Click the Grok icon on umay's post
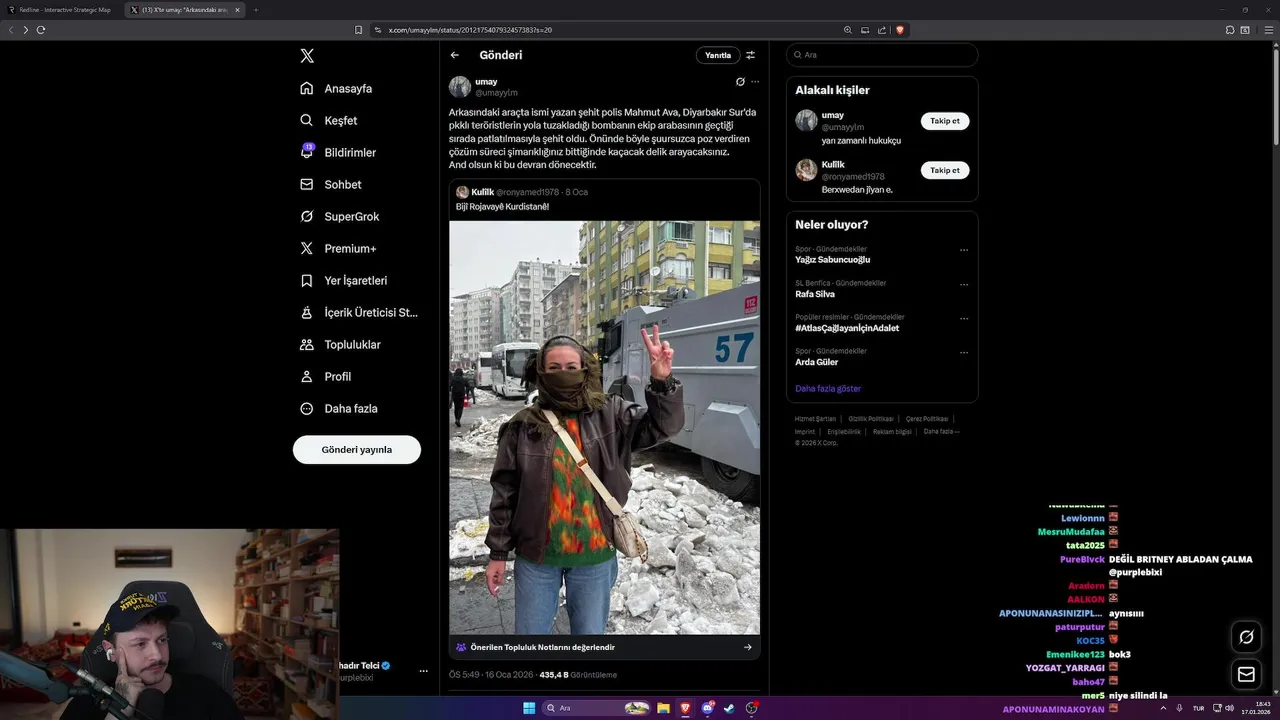 (740, 81)
